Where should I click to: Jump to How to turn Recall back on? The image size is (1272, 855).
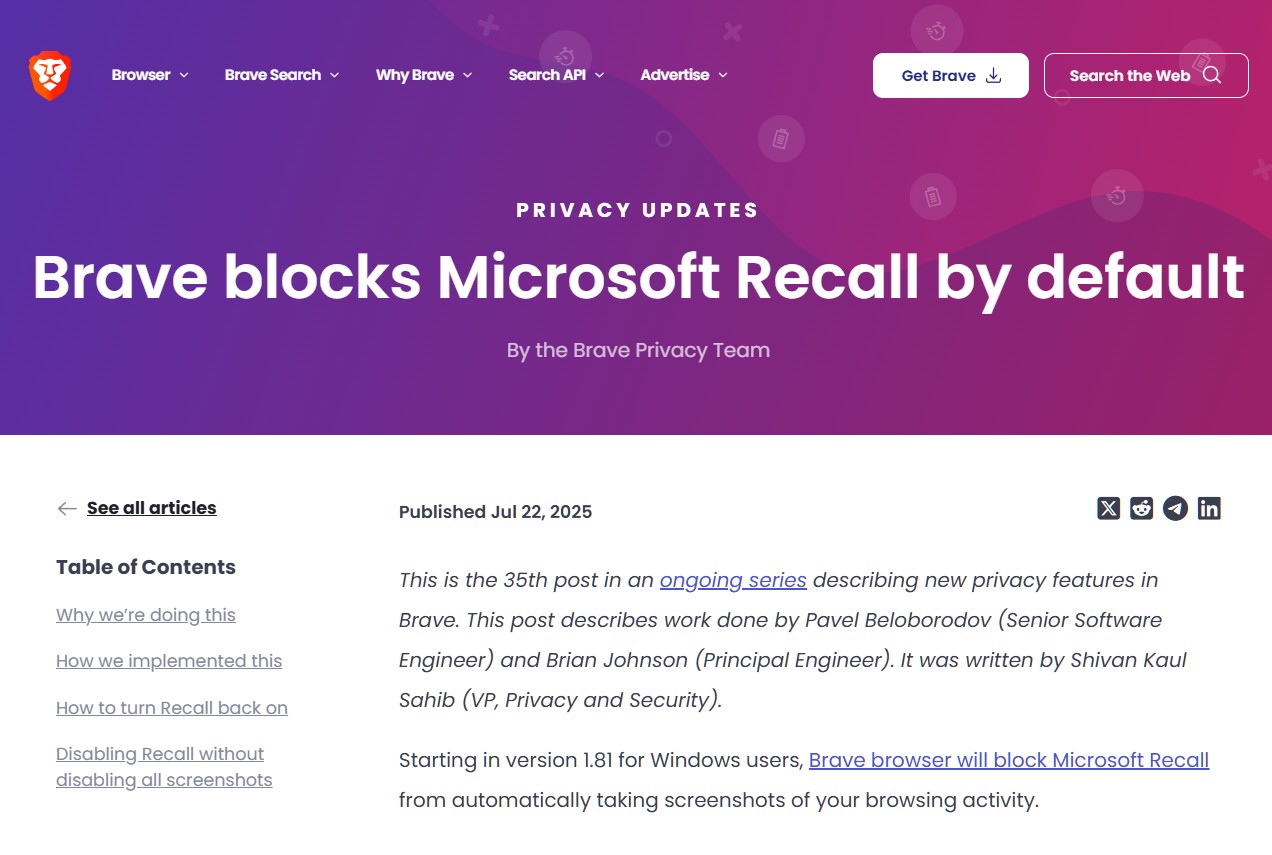tap(172, 708)
